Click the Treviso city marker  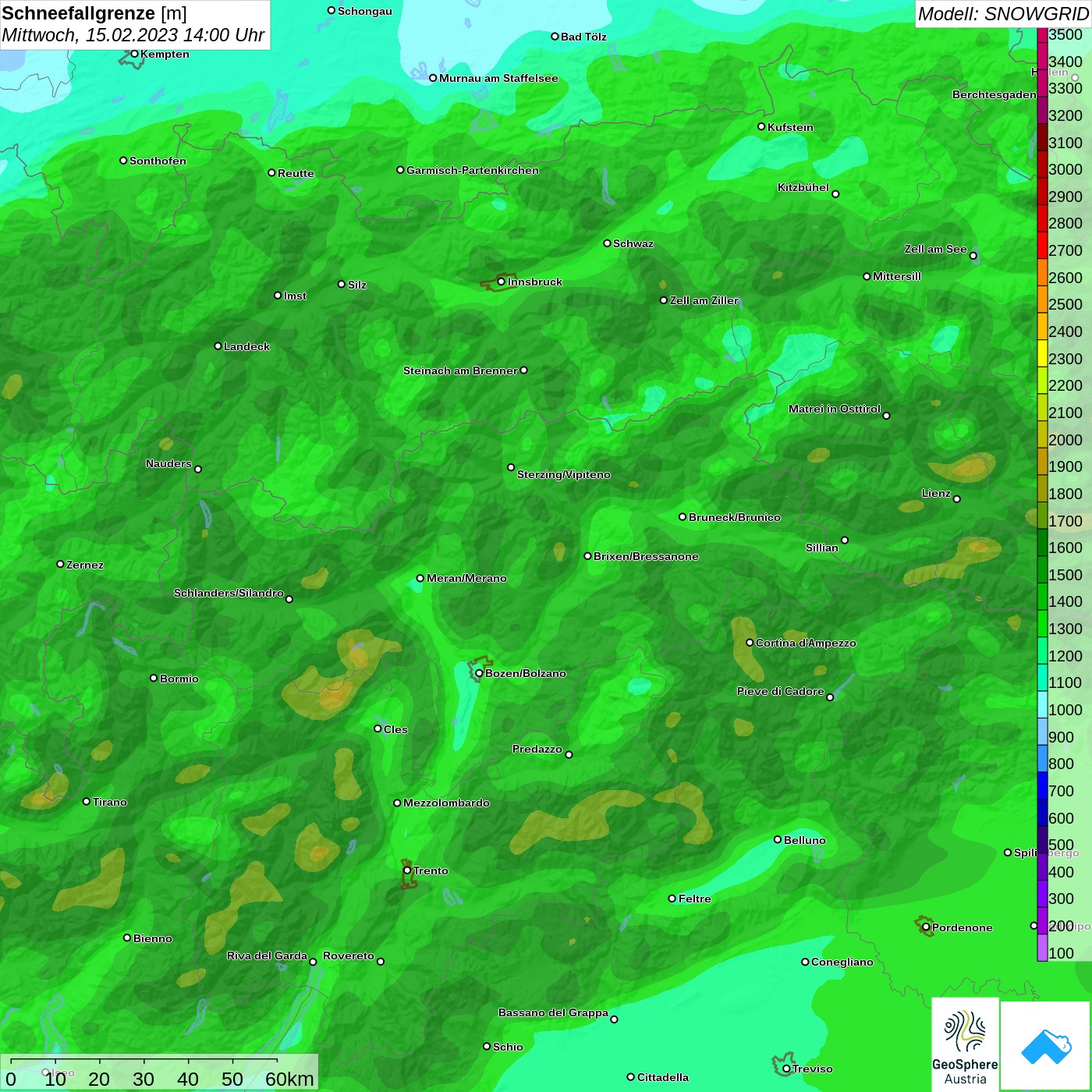coord(786,1069)
